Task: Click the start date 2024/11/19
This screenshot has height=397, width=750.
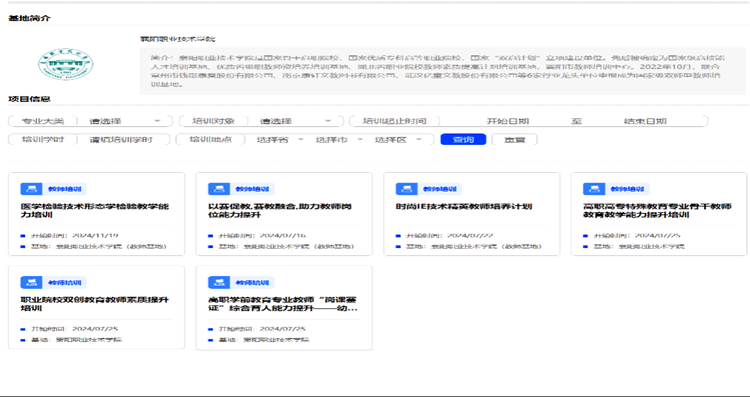Action: [x=95, y=235]
